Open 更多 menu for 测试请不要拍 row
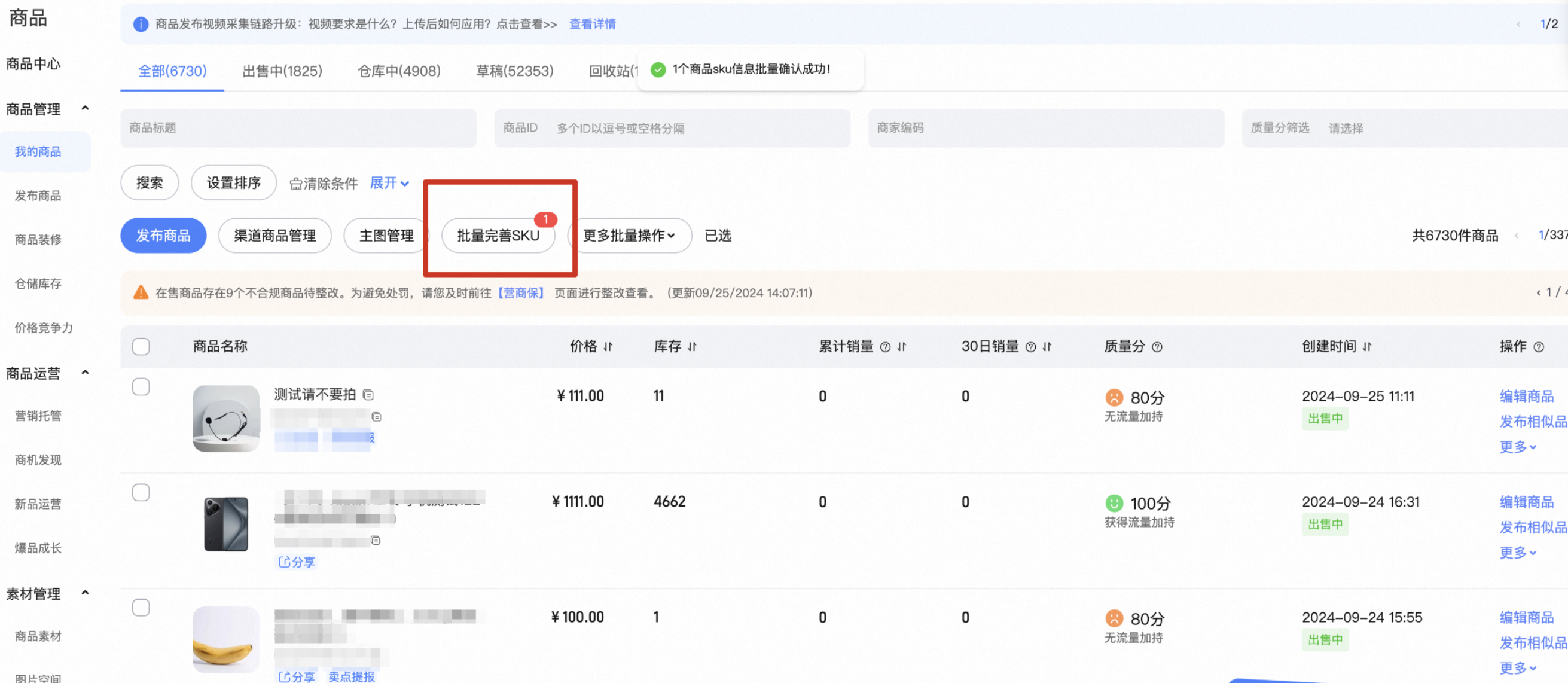Viewport: 1568px width, 683px height. 1518,447
